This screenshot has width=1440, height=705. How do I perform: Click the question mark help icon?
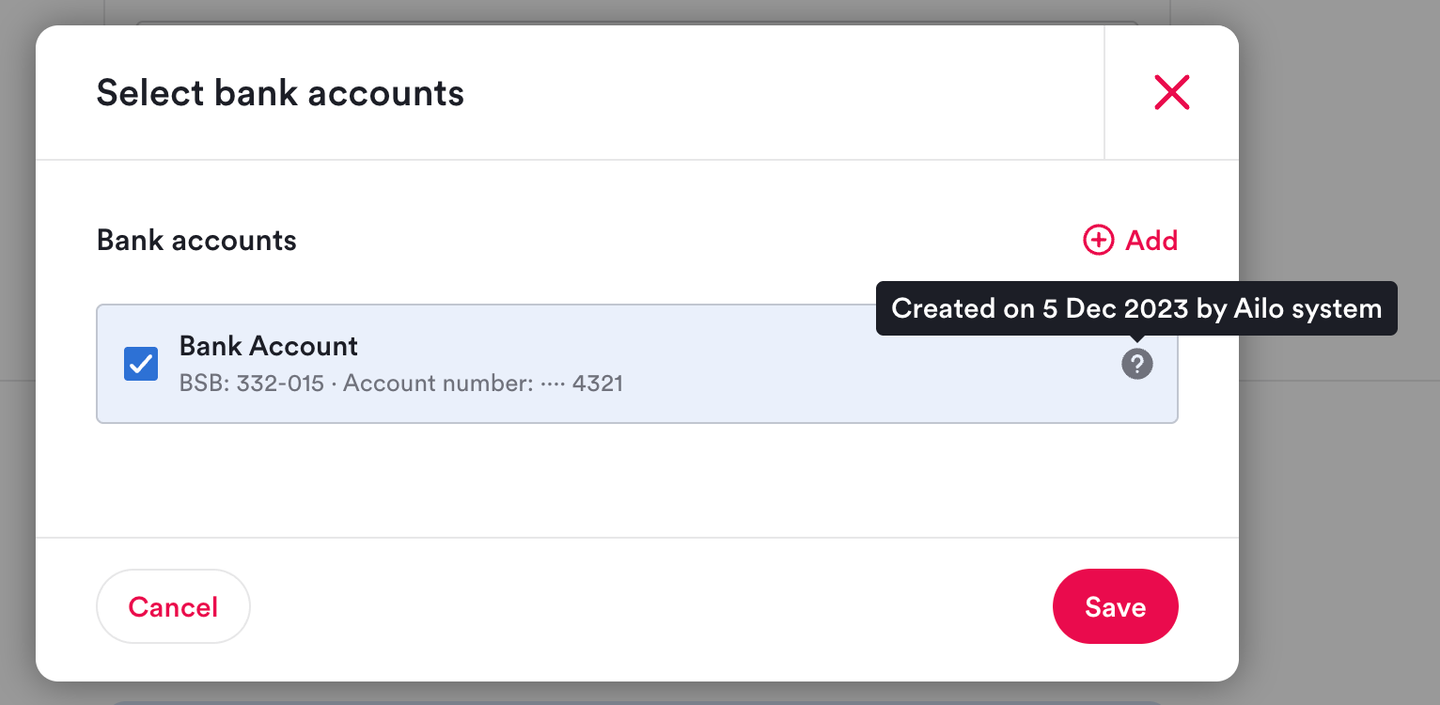[1137, 364]
